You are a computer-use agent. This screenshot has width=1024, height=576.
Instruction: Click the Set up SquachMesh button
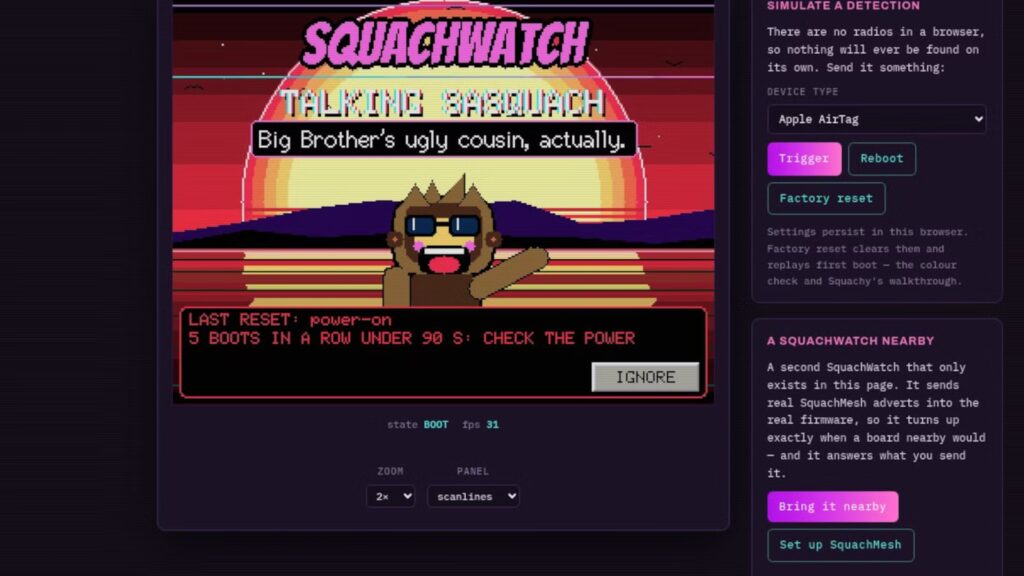coord(840,545)
